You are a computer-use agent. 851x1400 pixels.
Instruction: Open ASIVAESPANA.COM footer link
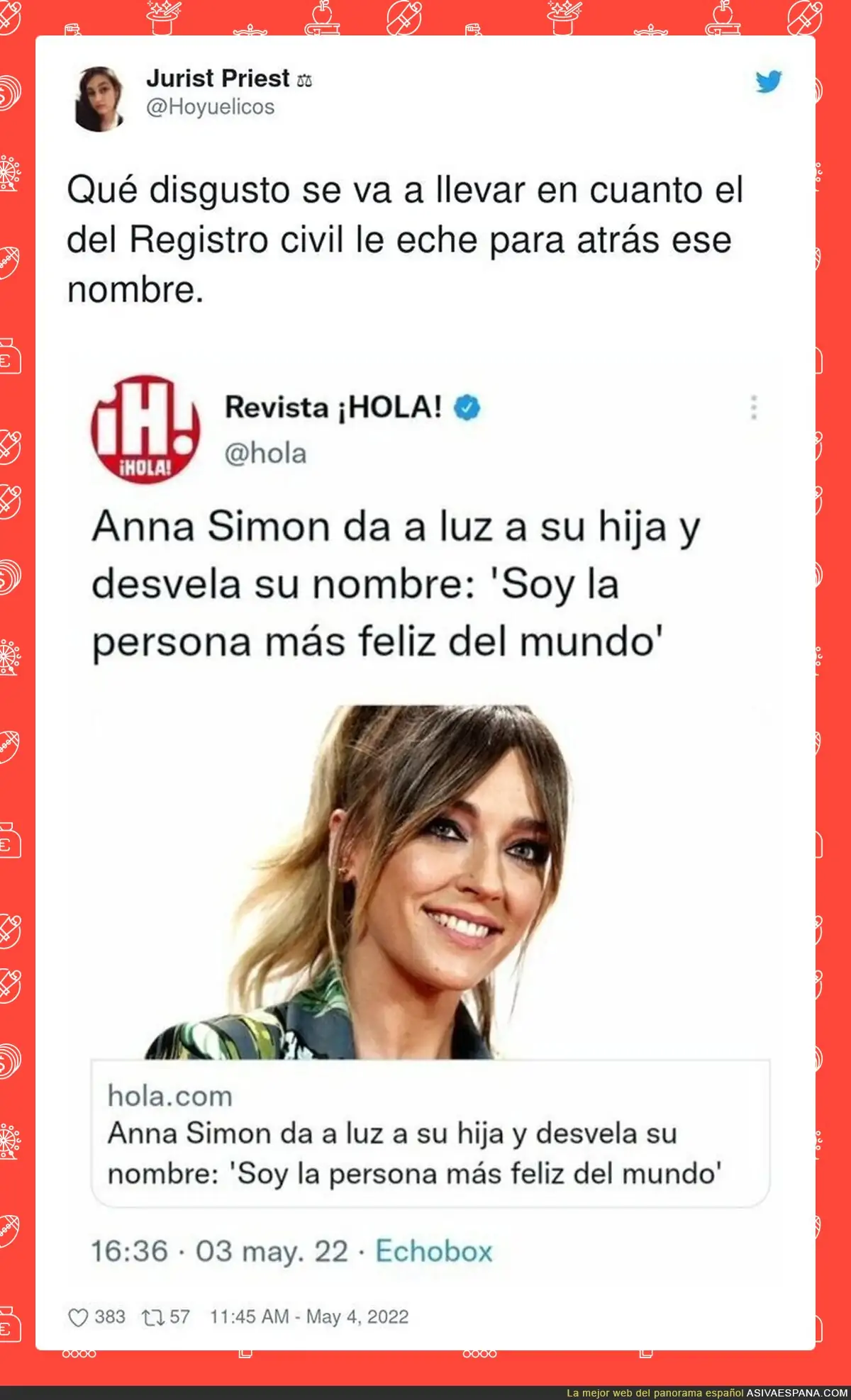click(796, 1393)
